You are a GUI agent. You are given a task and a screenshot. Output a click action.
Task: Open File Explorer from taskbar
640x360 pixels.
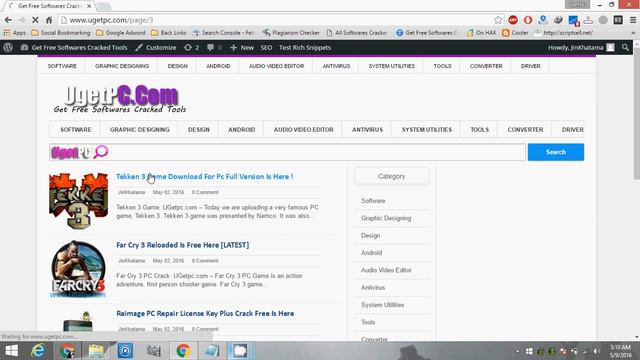tap(96, 351)
